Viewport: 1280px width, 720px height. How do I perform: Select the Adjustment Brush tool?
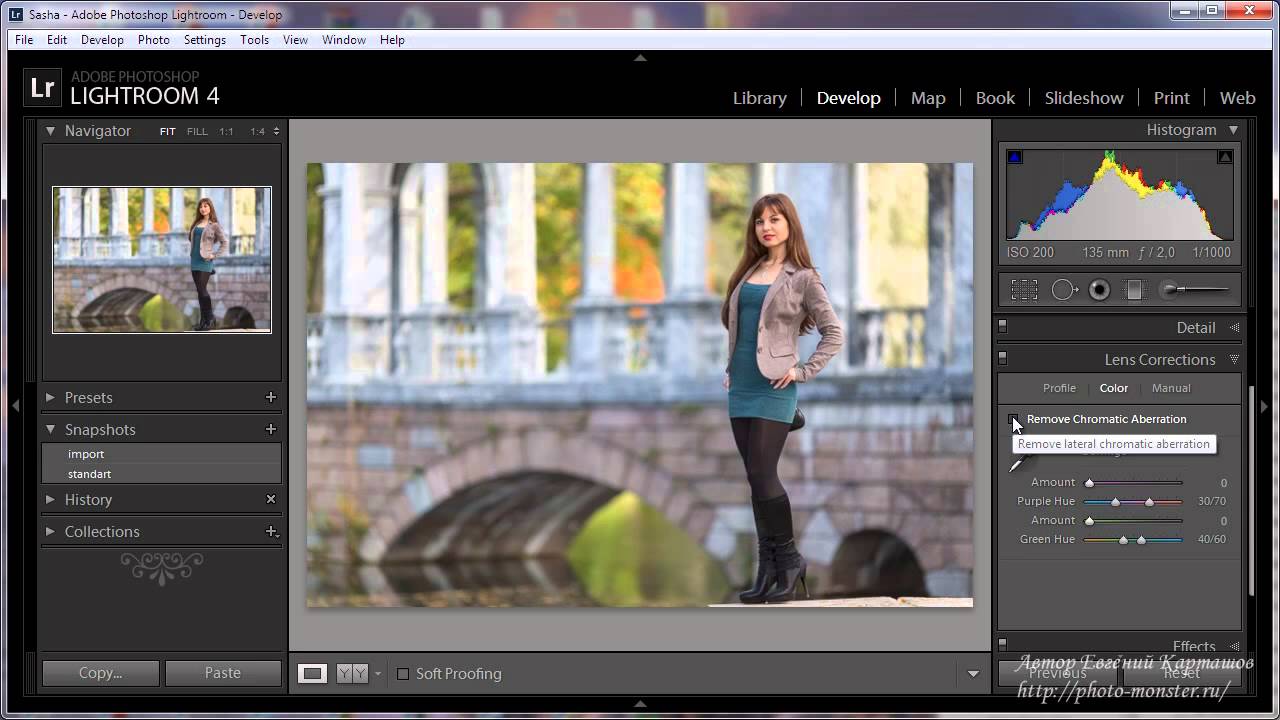coord(1194,290)
